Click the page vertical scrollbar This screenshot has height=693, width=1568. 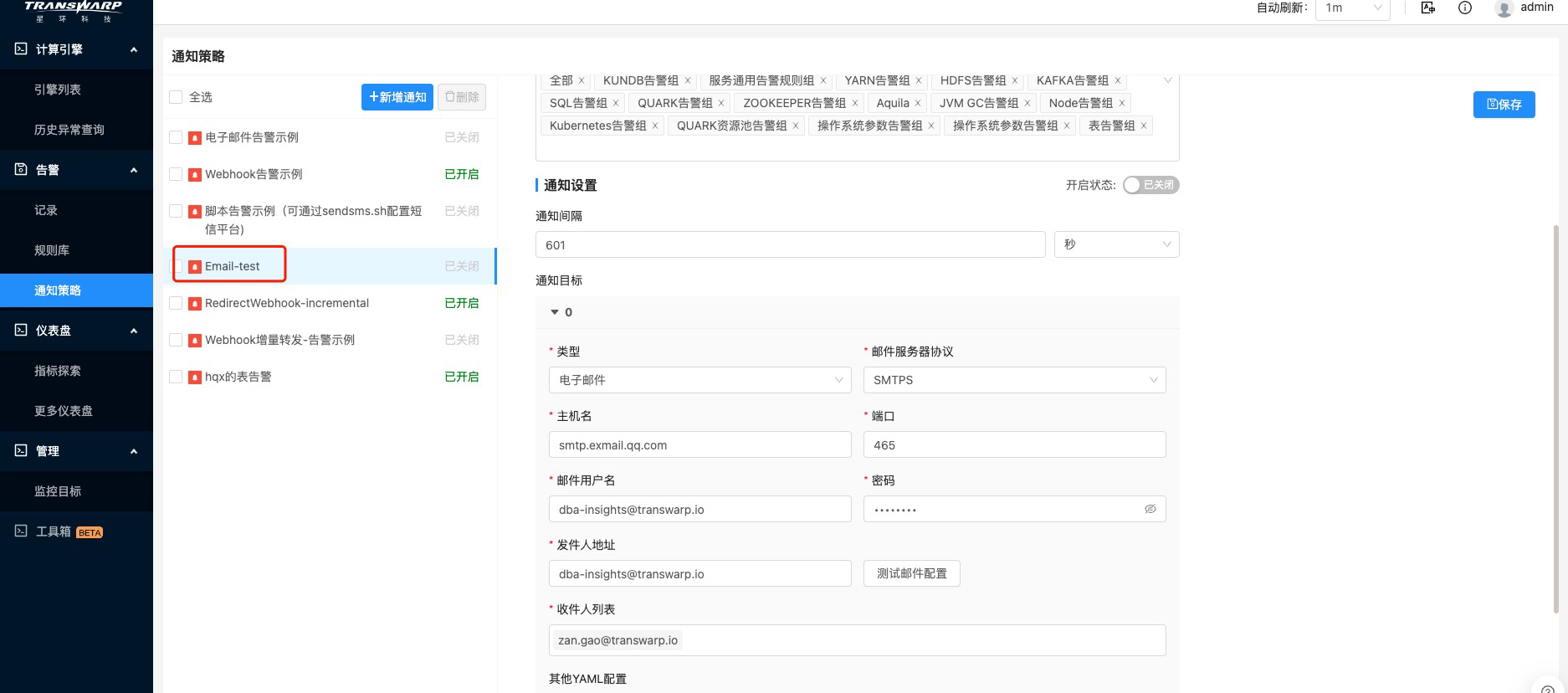1555,418
